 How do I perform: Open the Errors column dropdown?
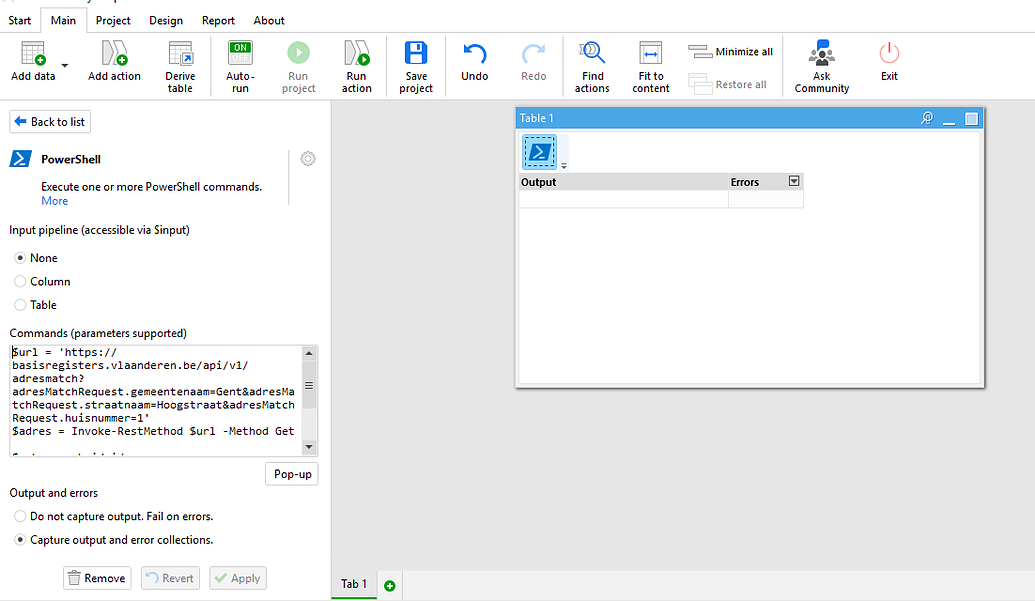pos(794,181)
